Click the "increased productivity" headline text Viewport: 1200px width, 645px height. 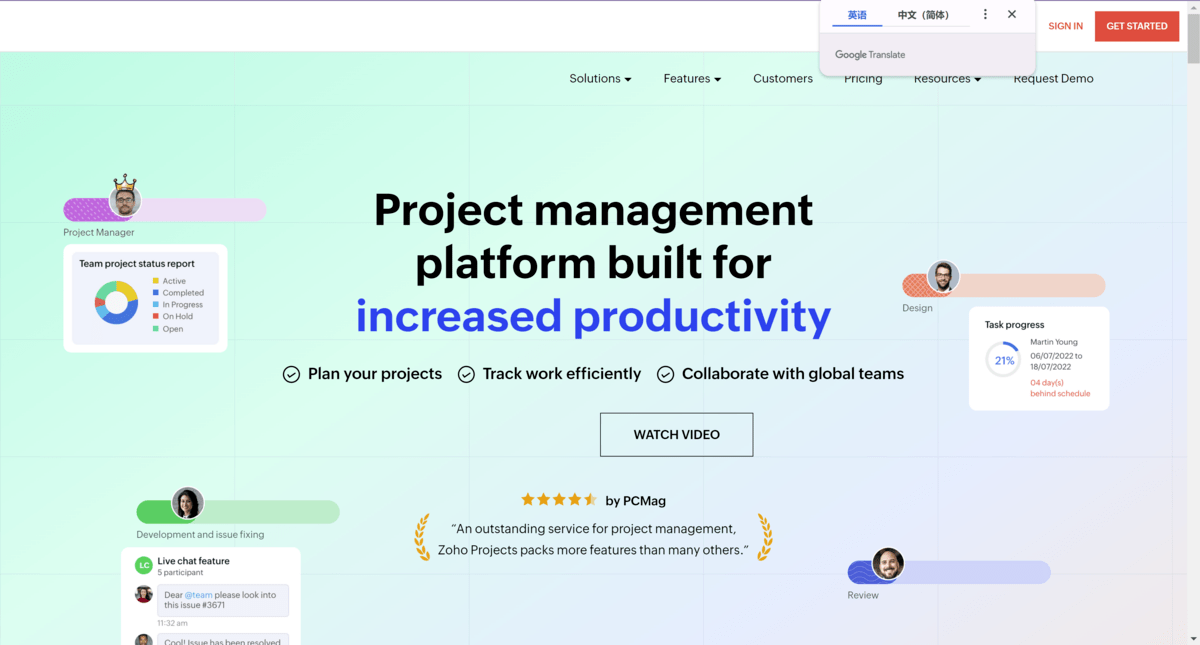(593, 316)
